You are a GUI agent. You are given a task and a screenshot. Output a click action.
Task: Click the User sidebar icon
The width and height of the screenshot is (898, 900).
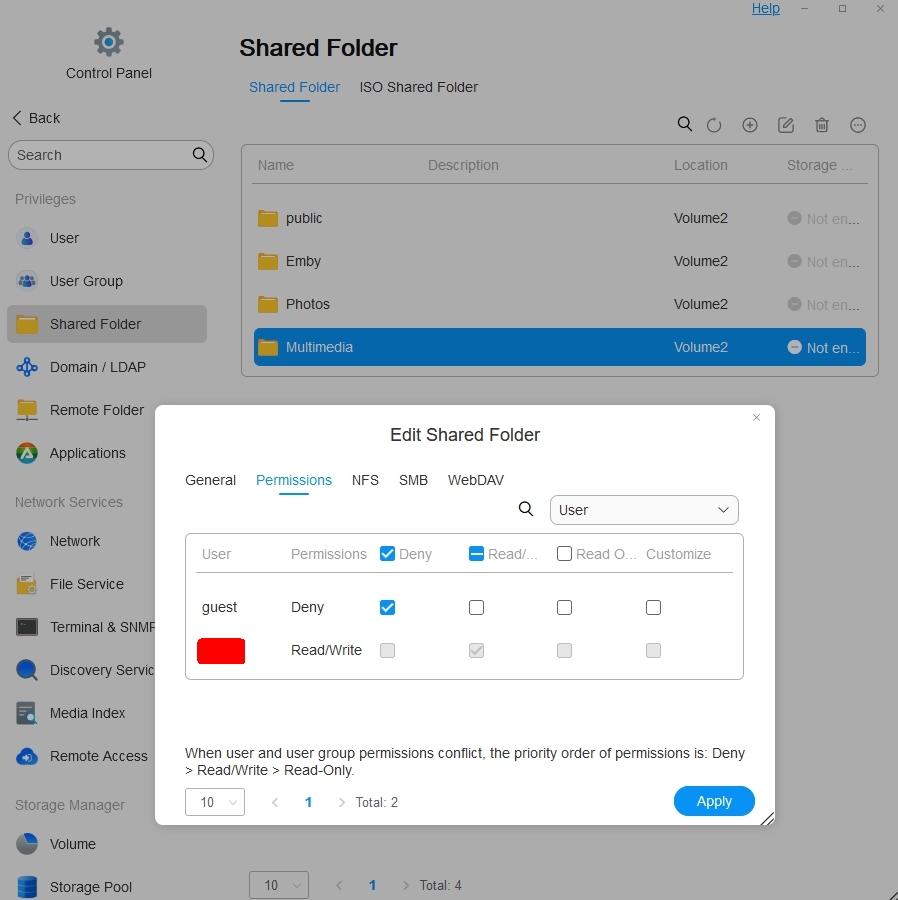click(x=27, y=238)
